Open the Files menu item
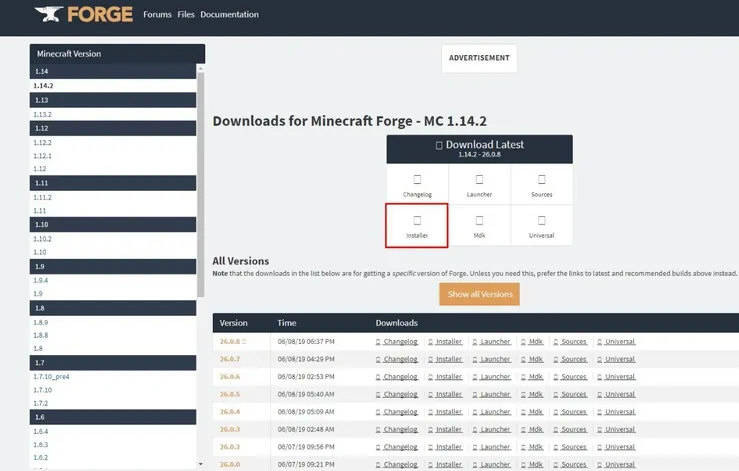Viewport: 739px width, 471px height. point(186,15)
